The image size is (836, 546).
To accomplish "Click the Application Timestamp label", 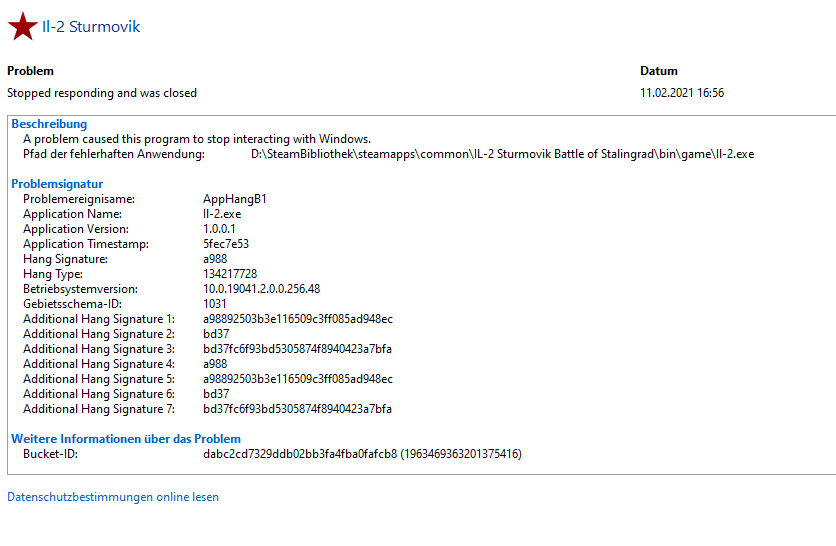I will coord(86,244).
